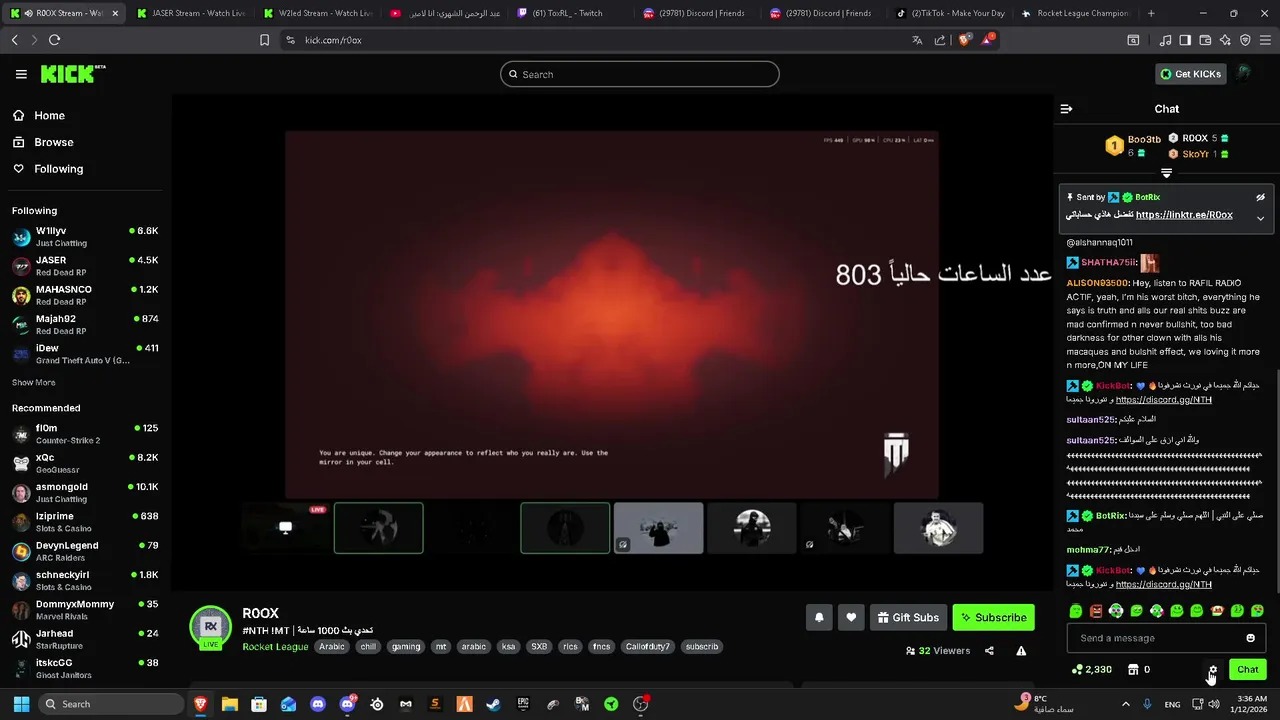1280x720 pixels.
Task: Open chat settings gear icon
Action: [x=1213, y=669]
